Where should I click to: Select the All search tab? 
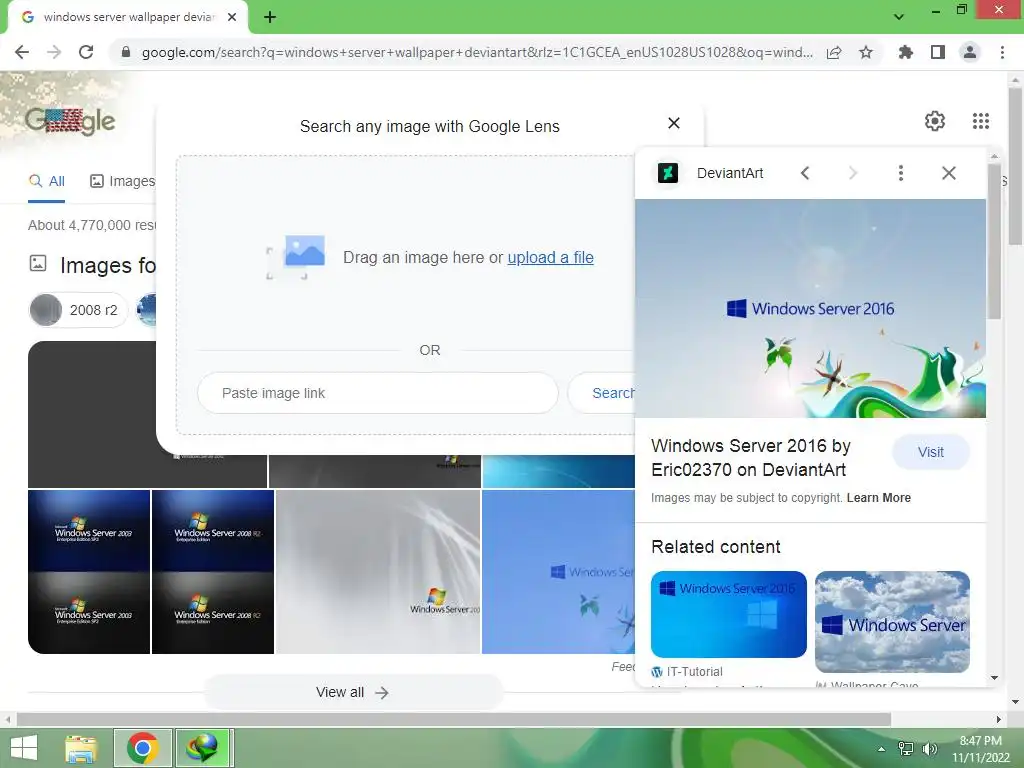tap(47, 181)
